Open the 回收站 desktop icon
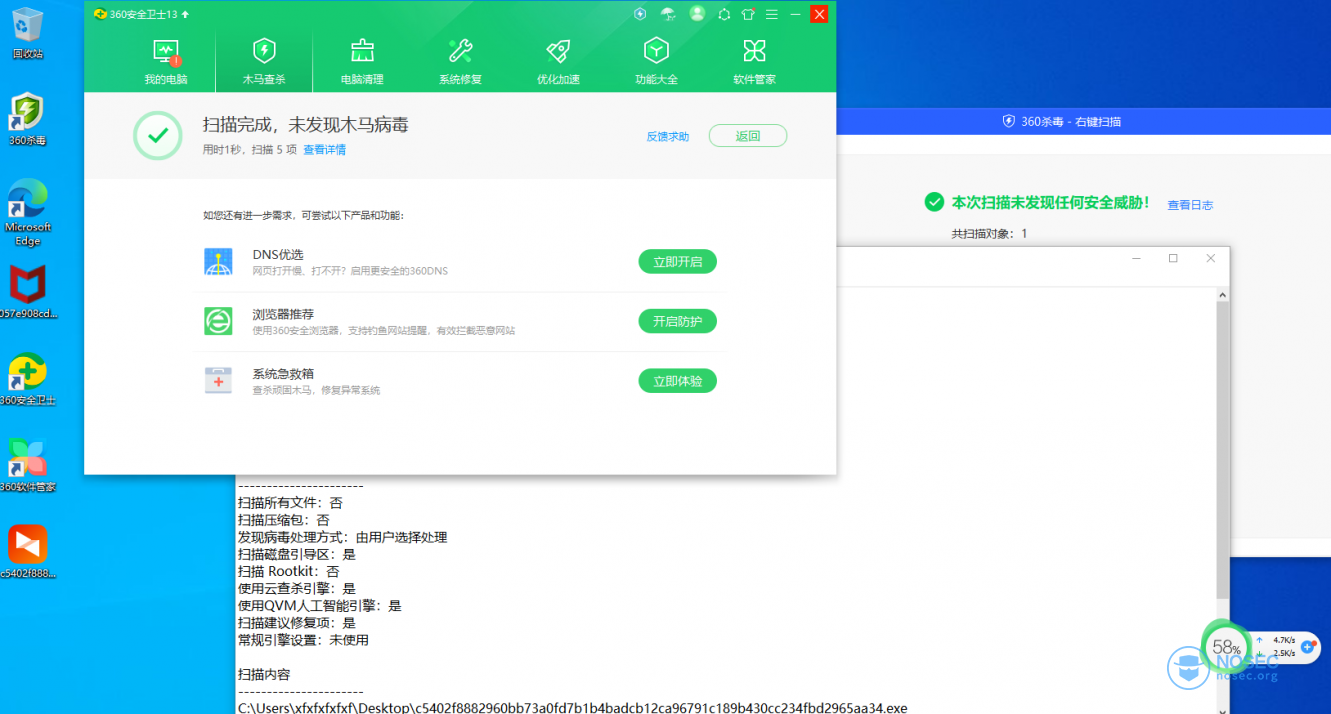 point(27,33)
